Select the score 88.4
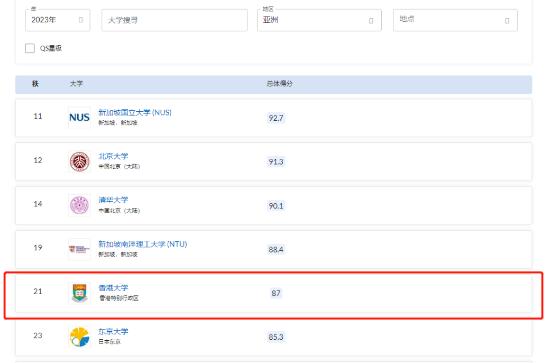Viewport: 545px width, 363px height. coord(276,250)
